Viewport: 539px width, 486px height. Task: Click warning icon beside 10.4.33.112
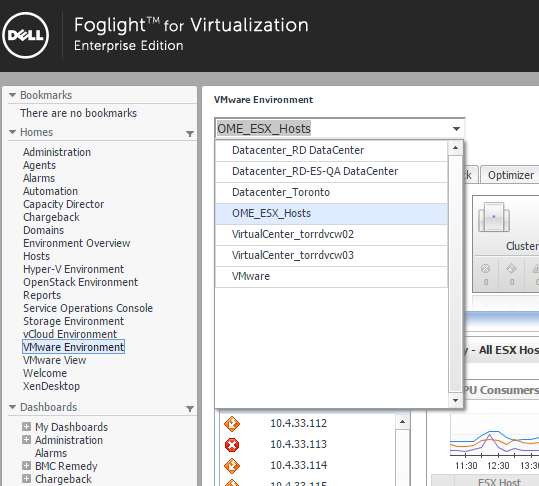click(x=232, y=423)
